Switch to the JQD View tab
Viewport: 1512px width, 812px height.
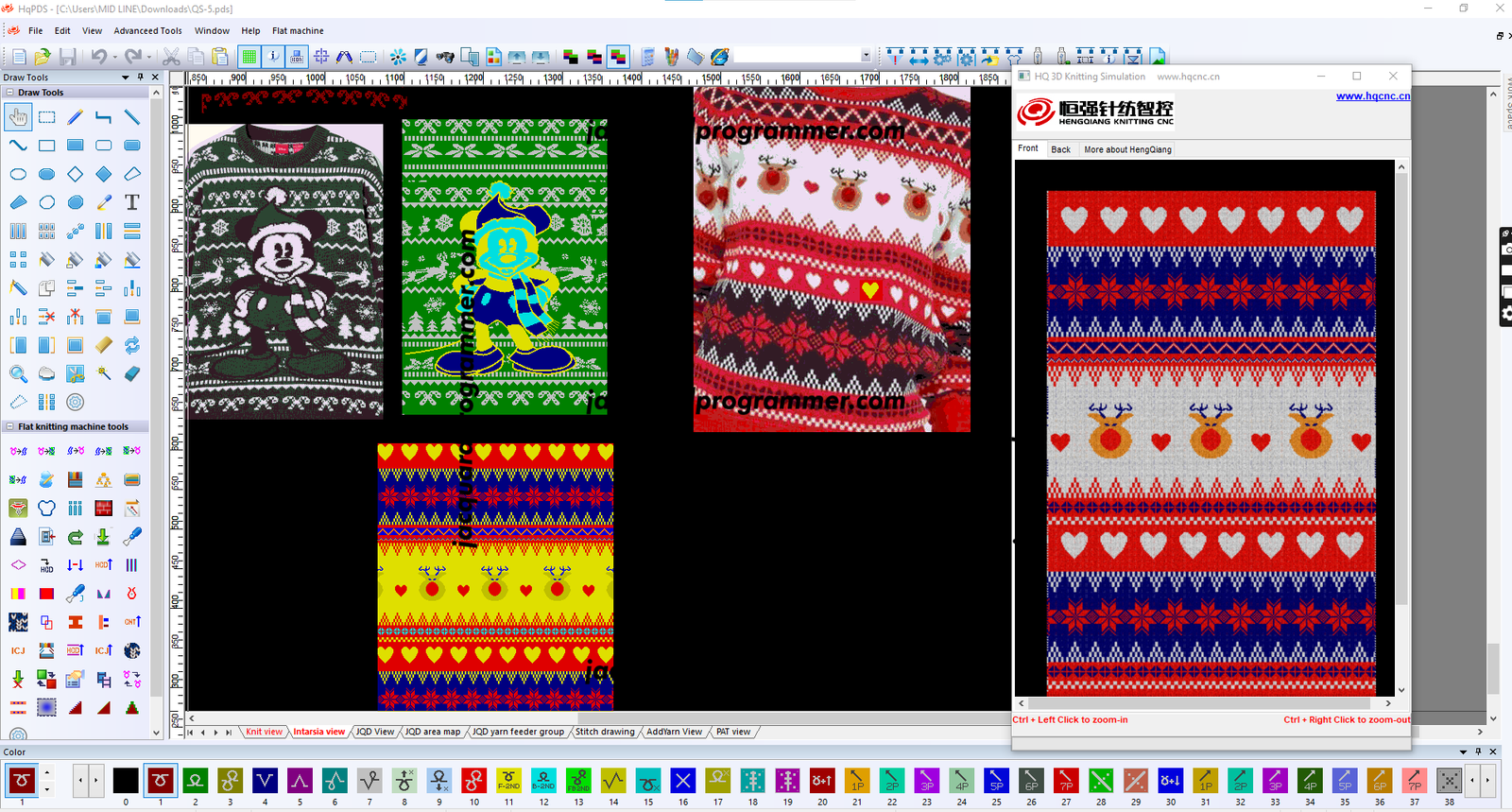click(375, 732)
